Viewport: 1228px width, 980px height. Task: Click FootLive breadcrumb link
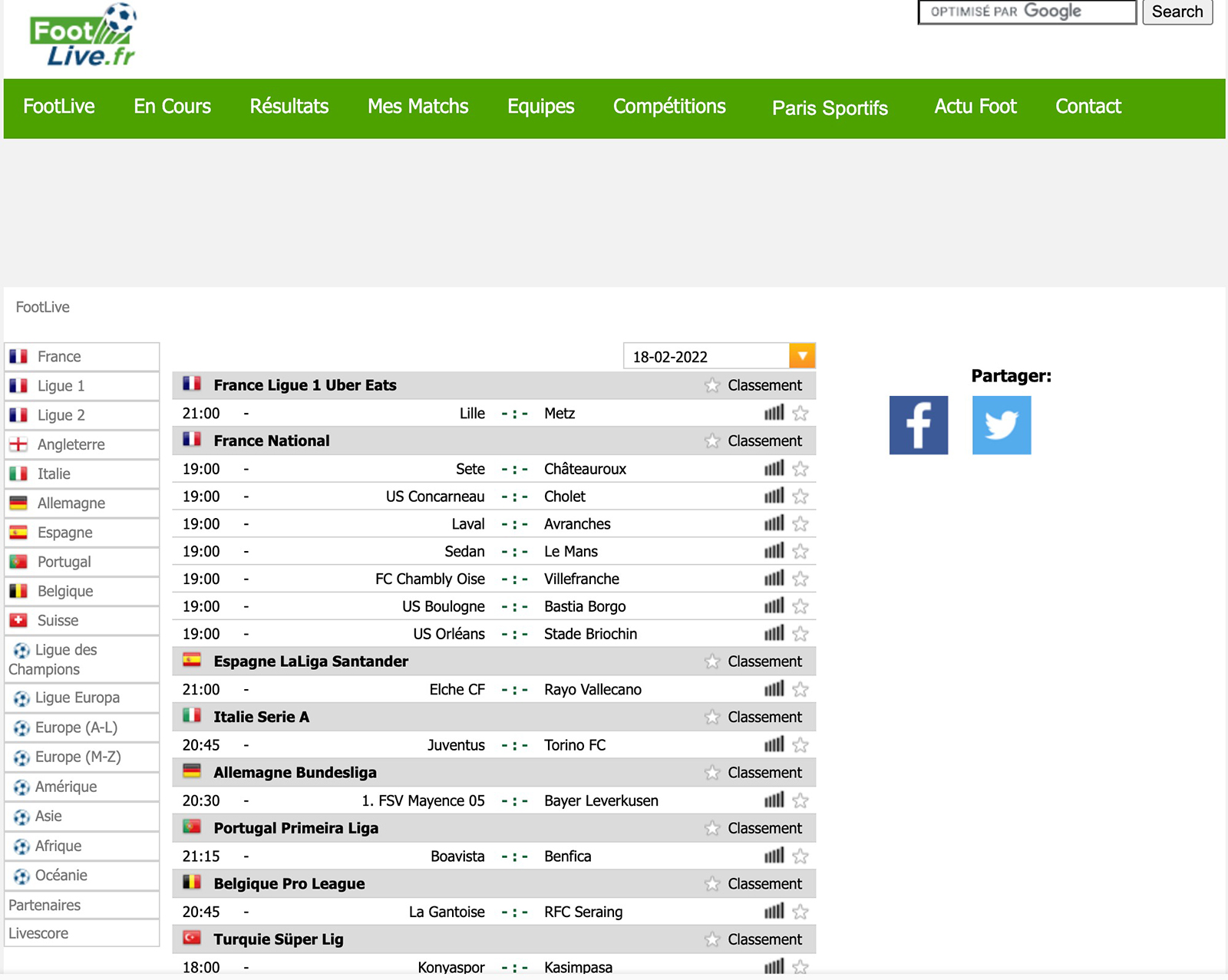point(43,307)
